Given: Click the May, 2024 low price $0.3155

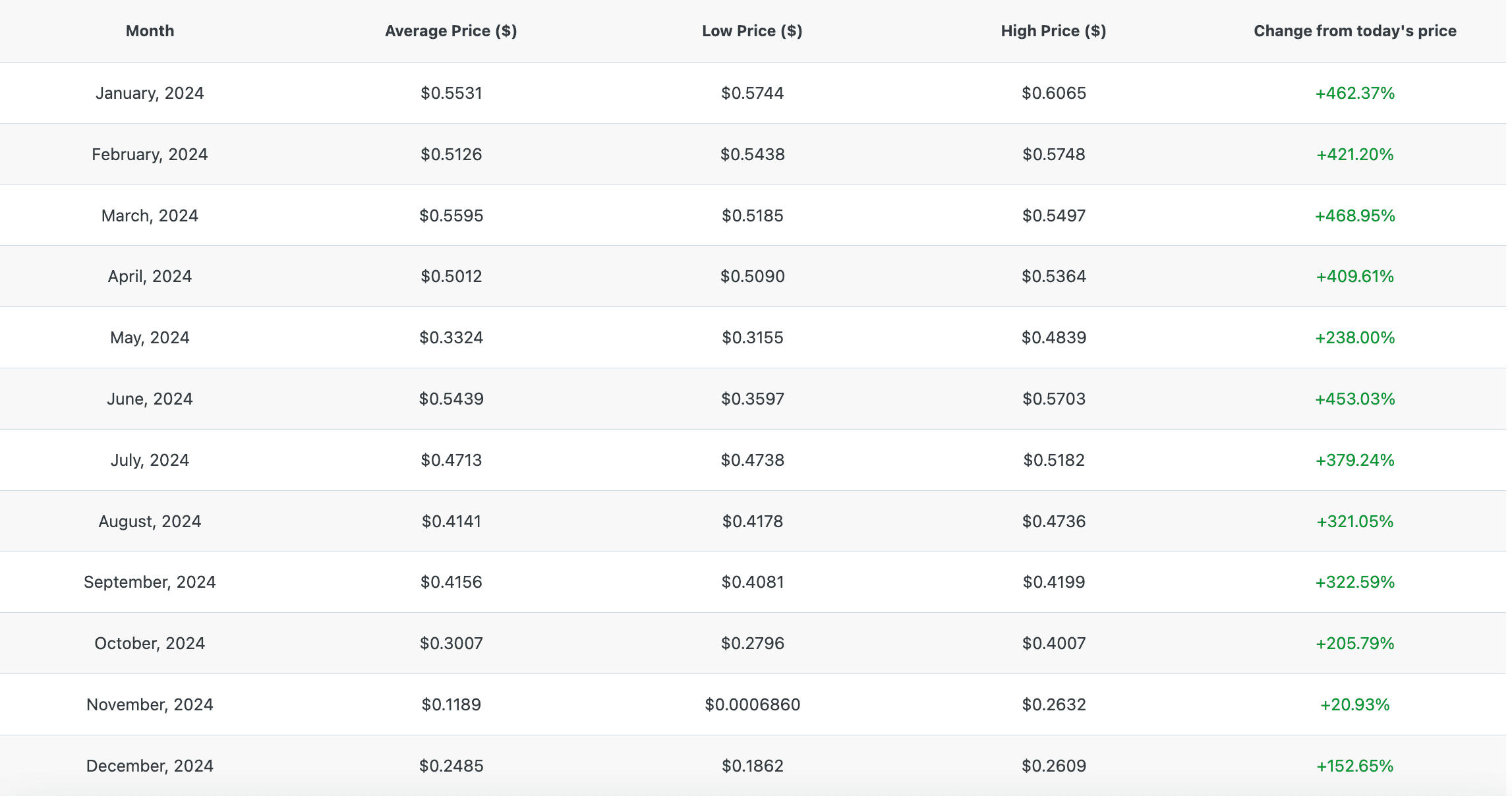Looking at the screenshot, I should tap(752, 337).
